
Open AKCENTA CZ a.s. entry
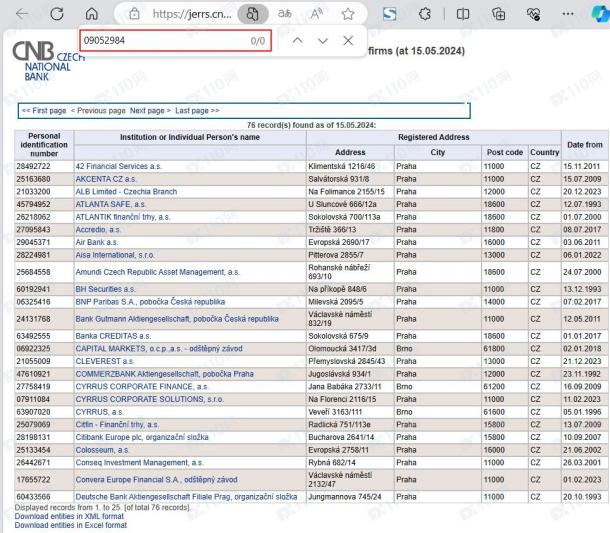pos(106,179)
